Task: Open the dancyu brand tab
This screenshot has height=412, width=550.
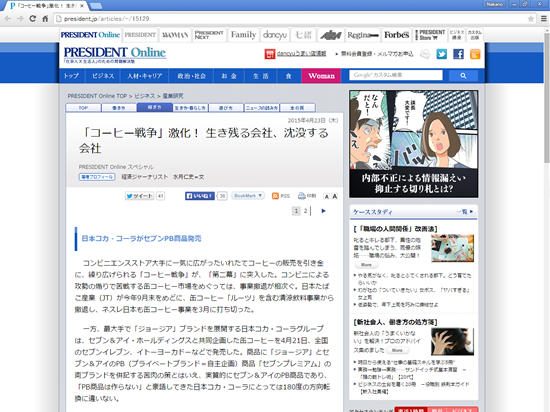Action: tap(275, 35)
